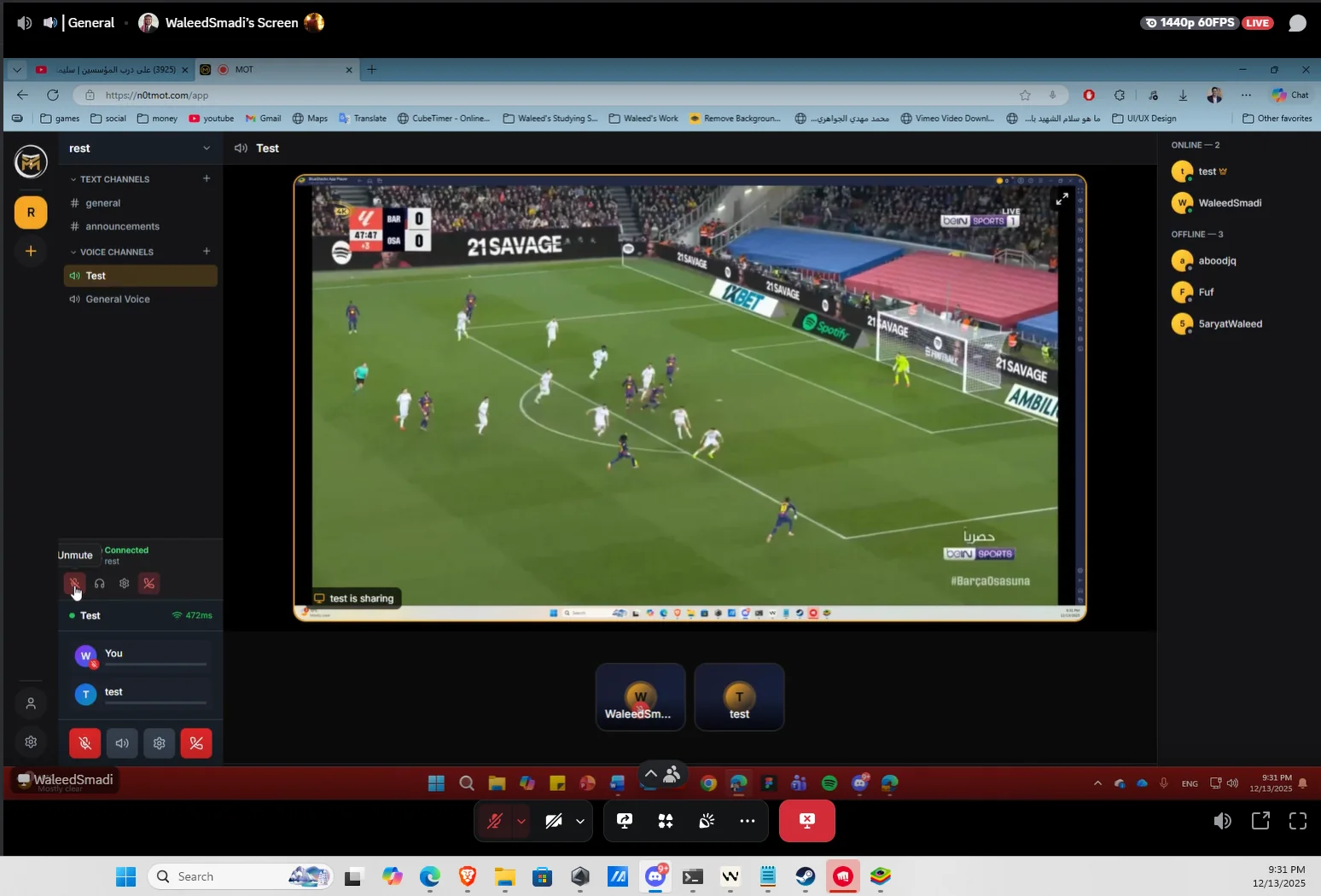Click the red leave-call button in the Discord stream controls
Viewport: 1321px width, 896px height.
click(806, 821)
